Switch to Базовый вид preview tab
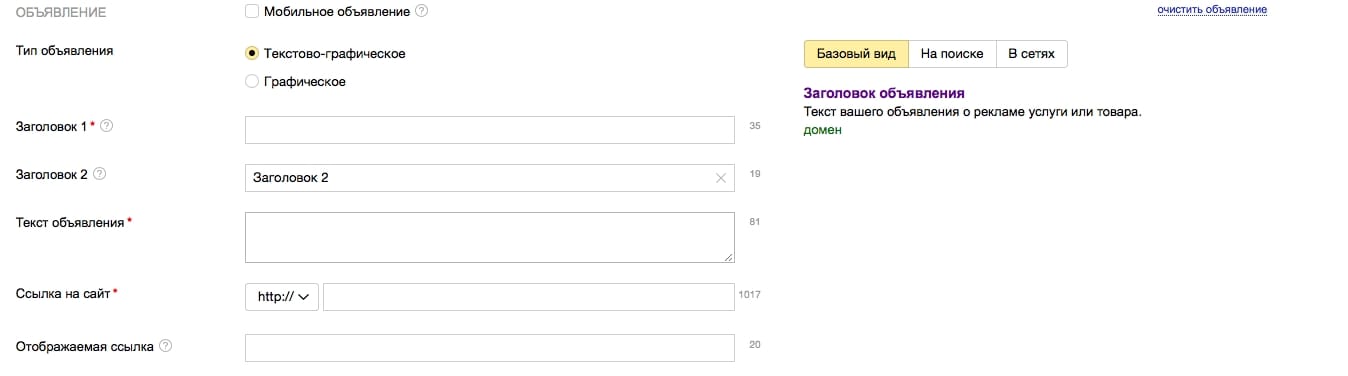This screenshot has height=376, width=1348. click(x=856, y=54)
